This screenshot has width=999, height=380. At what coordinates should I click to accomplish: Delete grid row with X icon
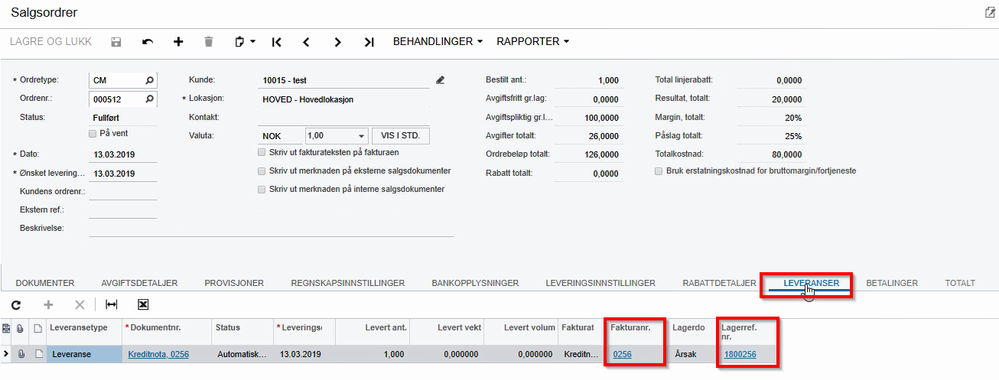[x=80, y=305]
